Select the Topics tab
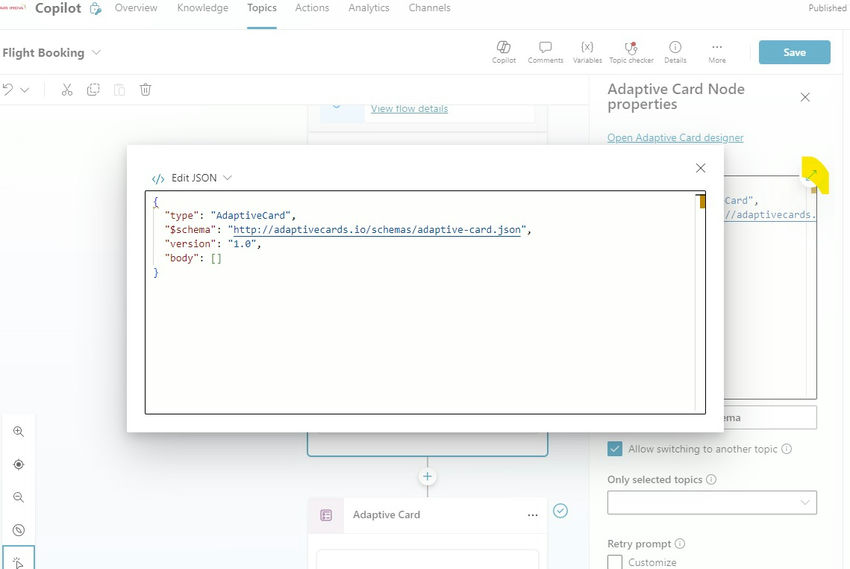The width and height of the screenshot is (850, 569). (262, 8)
